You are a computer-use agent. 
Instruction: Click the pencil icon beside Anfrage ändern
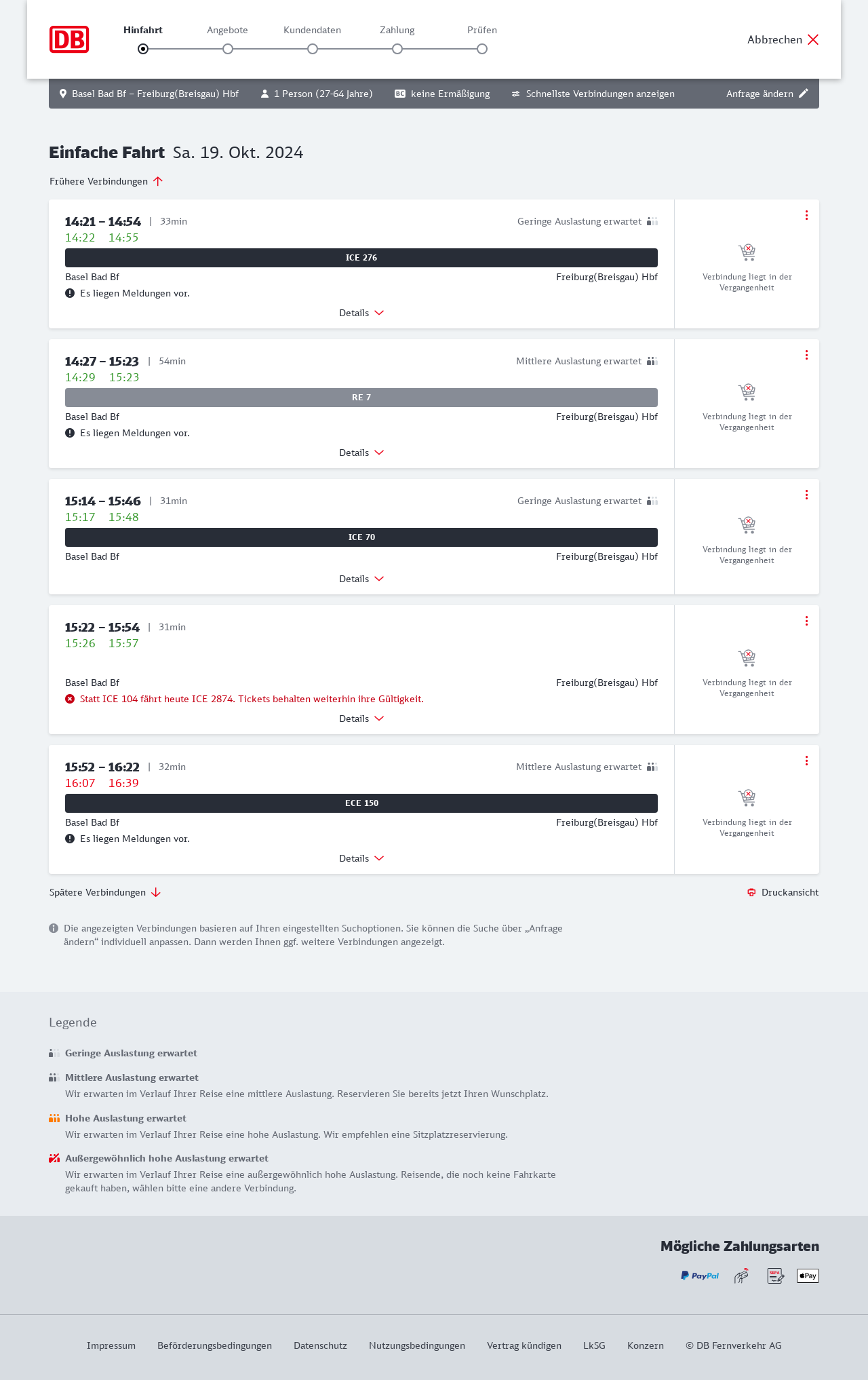pyautogui.click(x=804, y=94)
